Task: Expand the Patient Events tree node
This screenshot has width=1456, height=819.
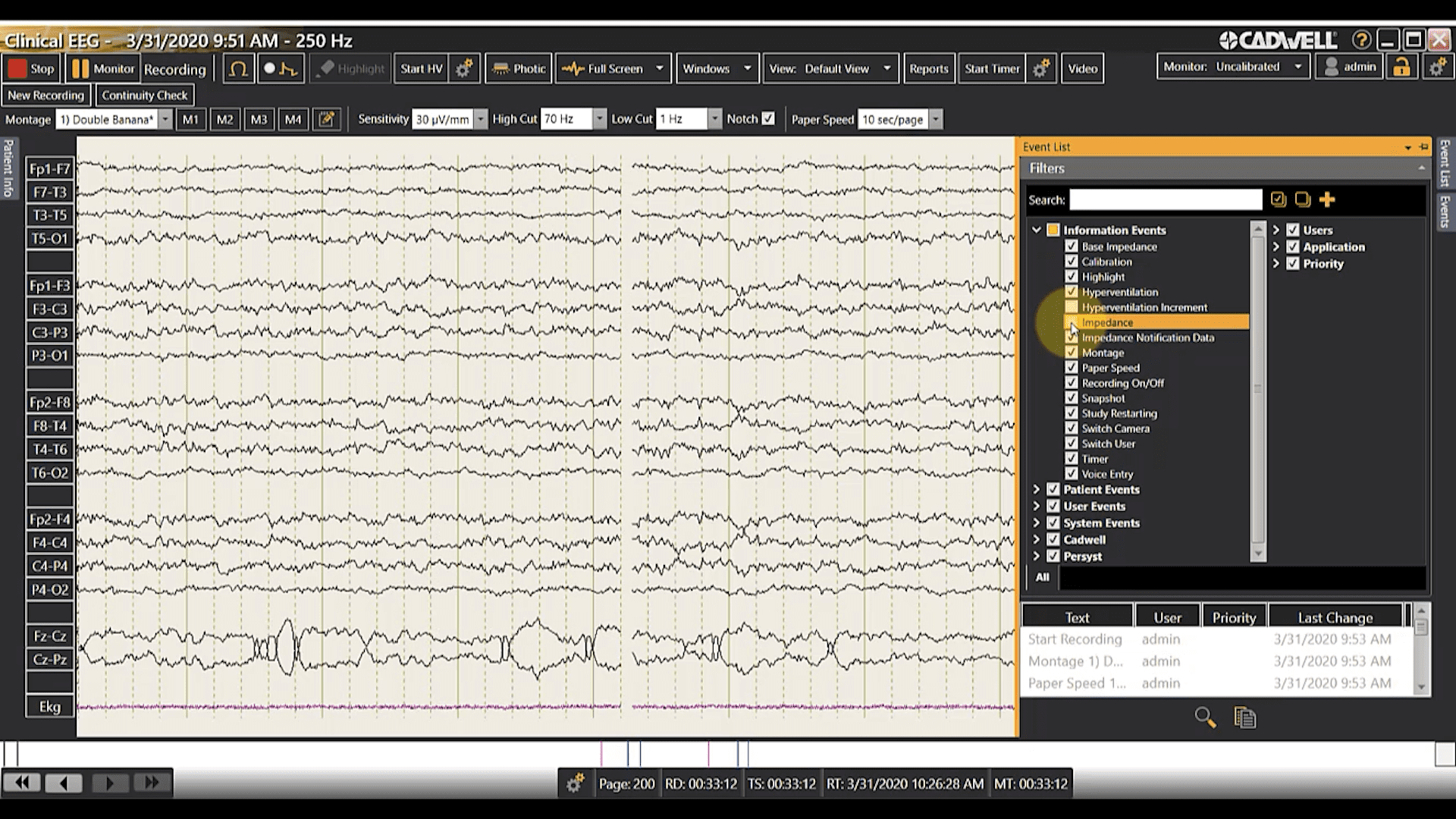Action: coord(1036,490)
